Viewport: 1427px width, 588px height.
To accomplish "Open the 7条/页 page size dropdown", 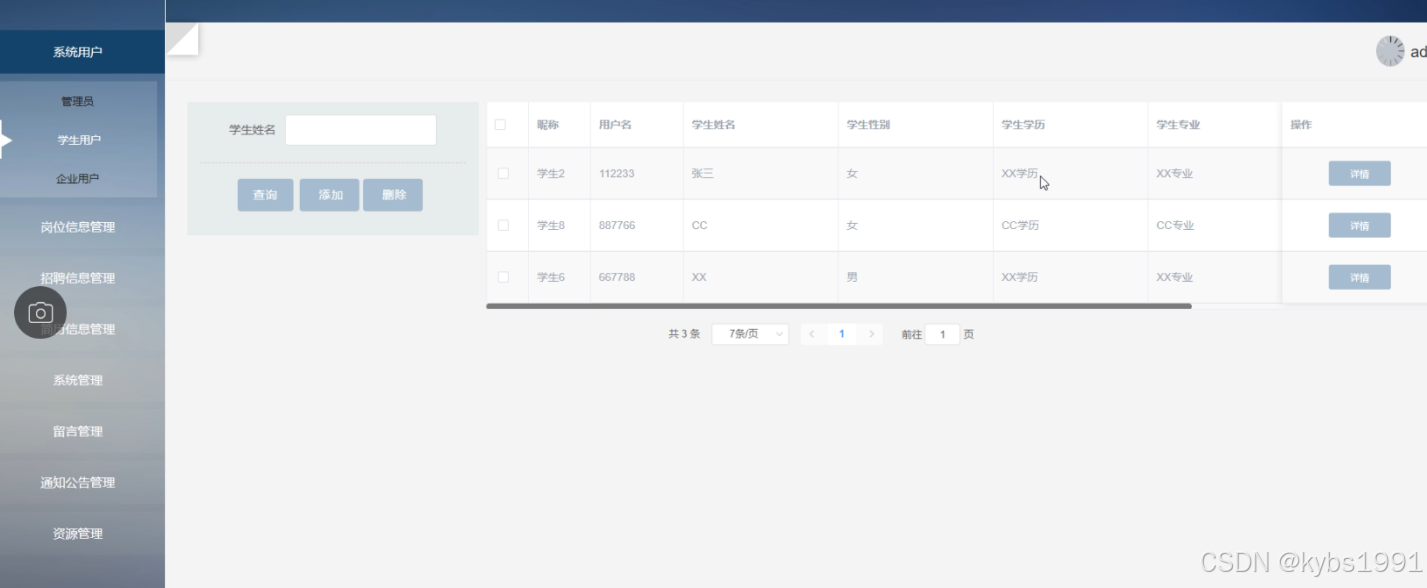I will [750, 334].
